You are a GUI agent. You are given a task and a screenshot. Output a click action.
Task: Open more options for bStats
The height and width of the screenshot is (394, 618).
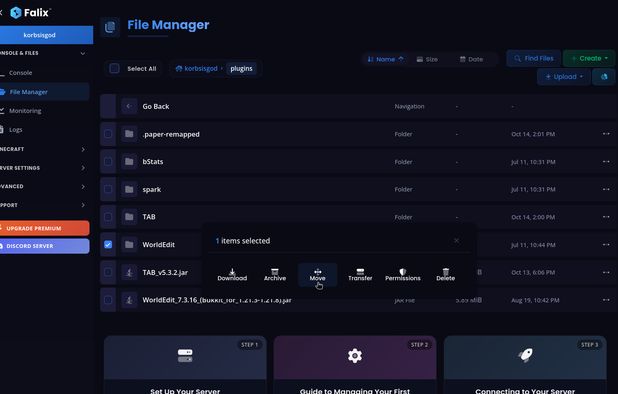pyautogui.click(x=606, y=162)
